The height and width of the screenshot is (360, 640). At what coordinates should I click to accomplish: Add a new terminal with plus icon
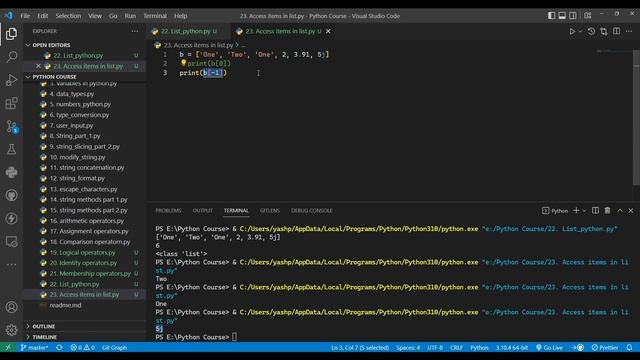click(x=576, y=210)
